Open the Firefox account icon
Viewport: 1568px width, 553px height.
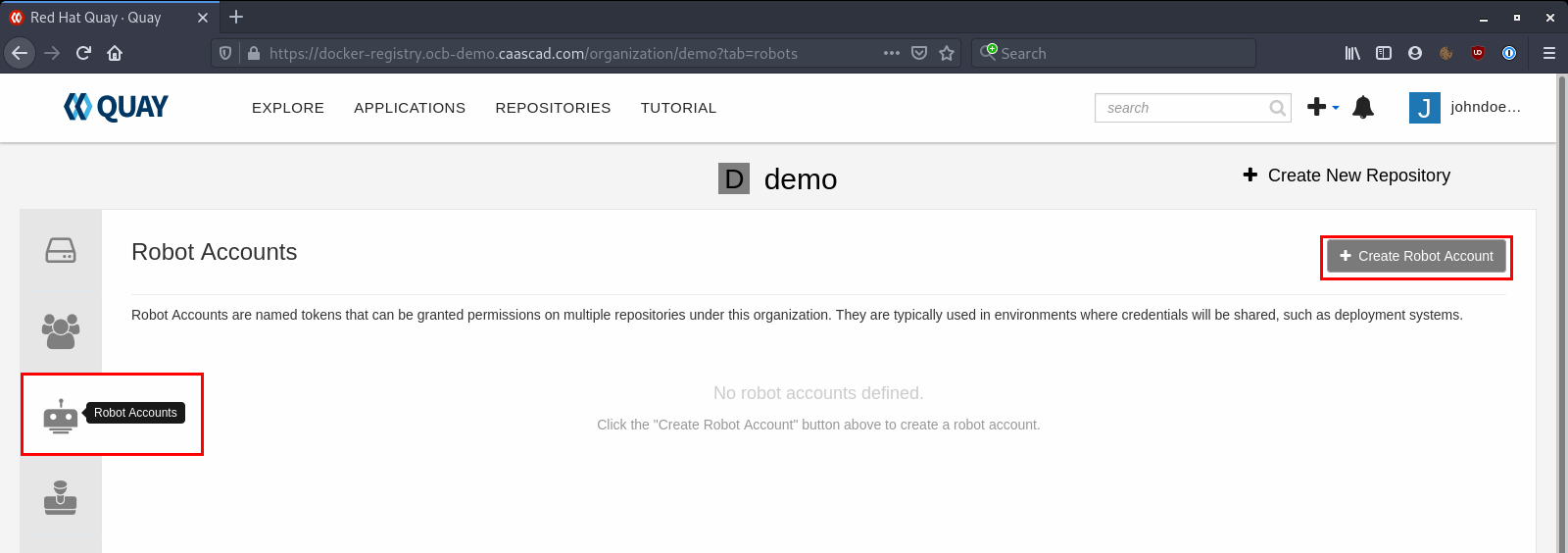(x=1415, y=53)
